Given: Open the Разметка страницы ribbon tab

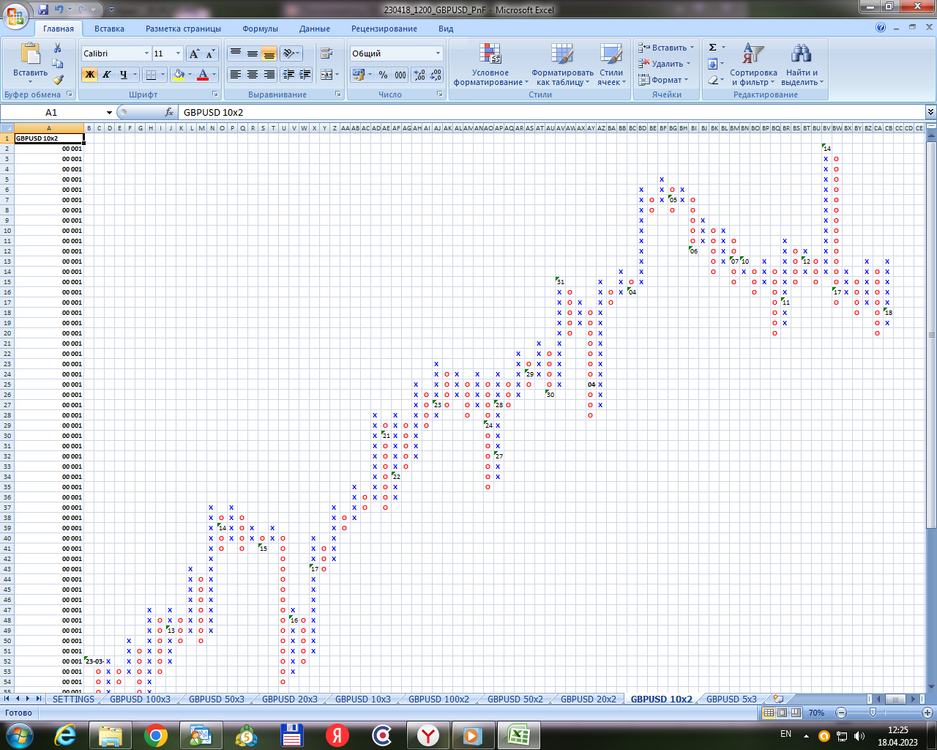Looking at the screenshot, I should click(x=183, y=29).
